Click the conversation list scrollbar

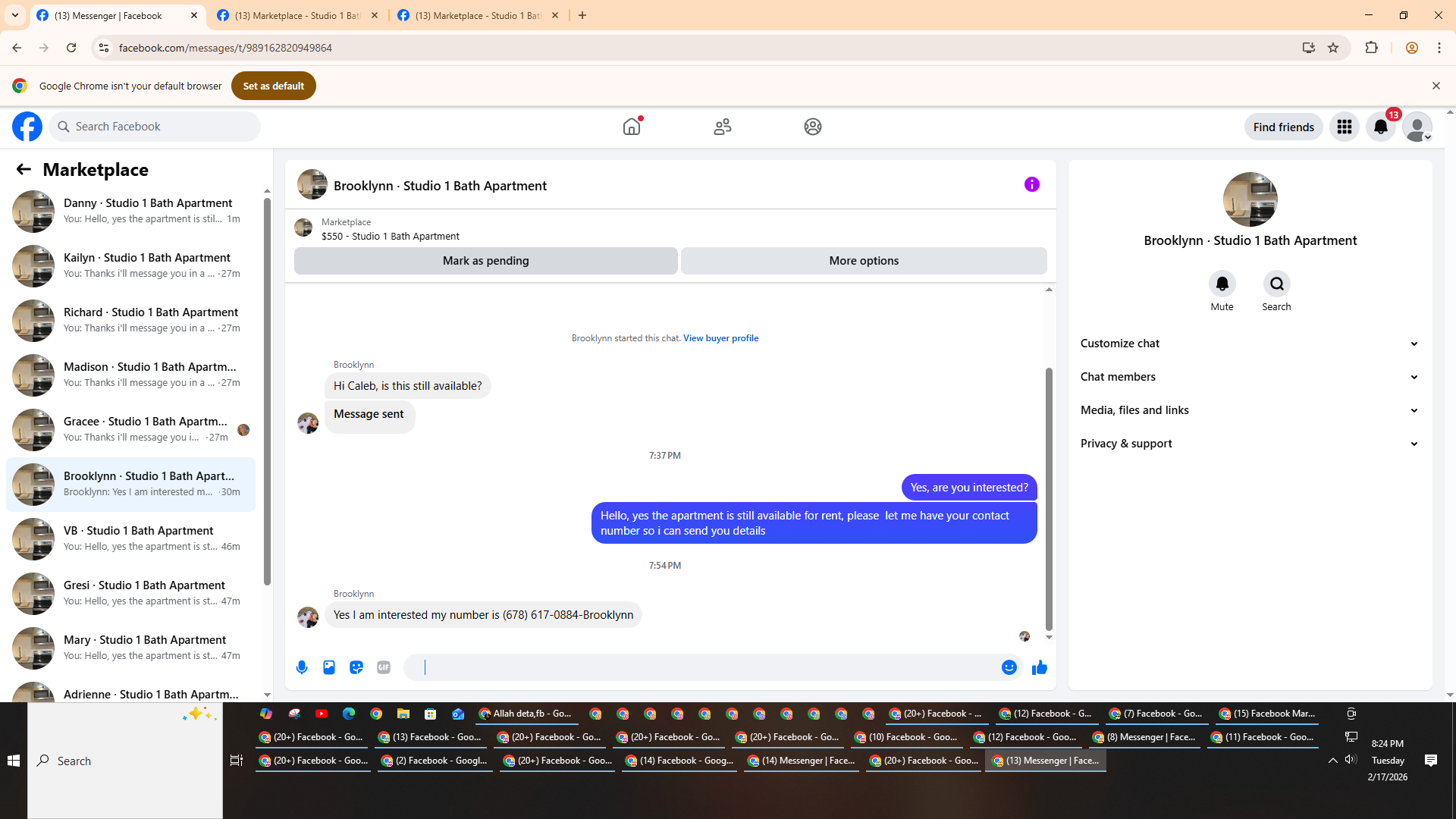267,391
